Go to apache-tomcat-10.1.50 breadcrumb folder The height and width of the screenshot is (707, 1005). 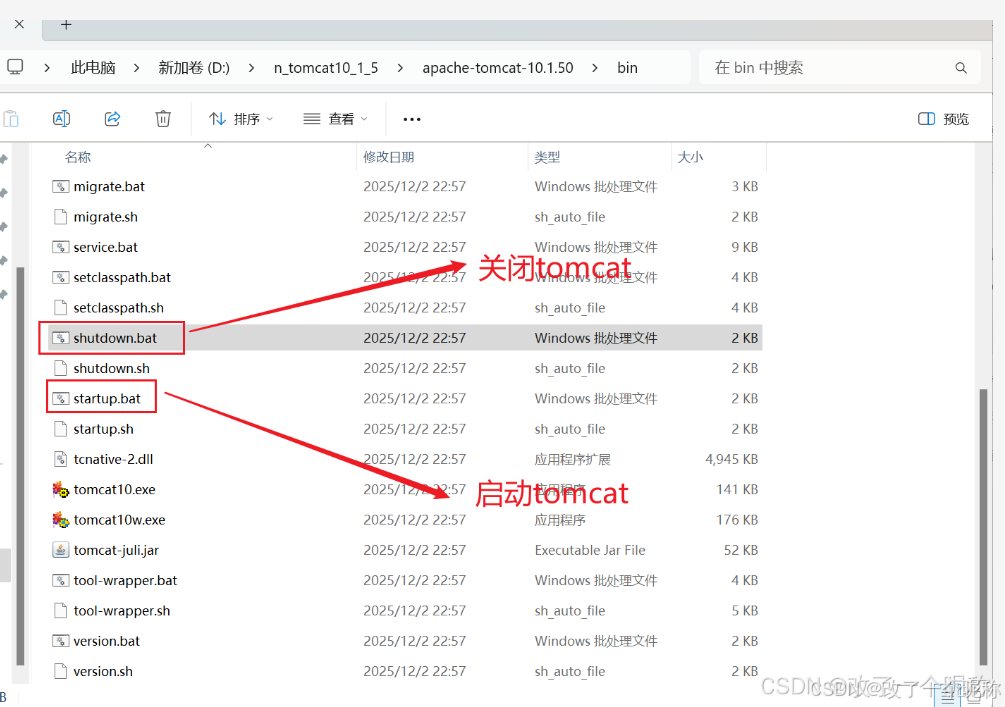tap(497, 68)
